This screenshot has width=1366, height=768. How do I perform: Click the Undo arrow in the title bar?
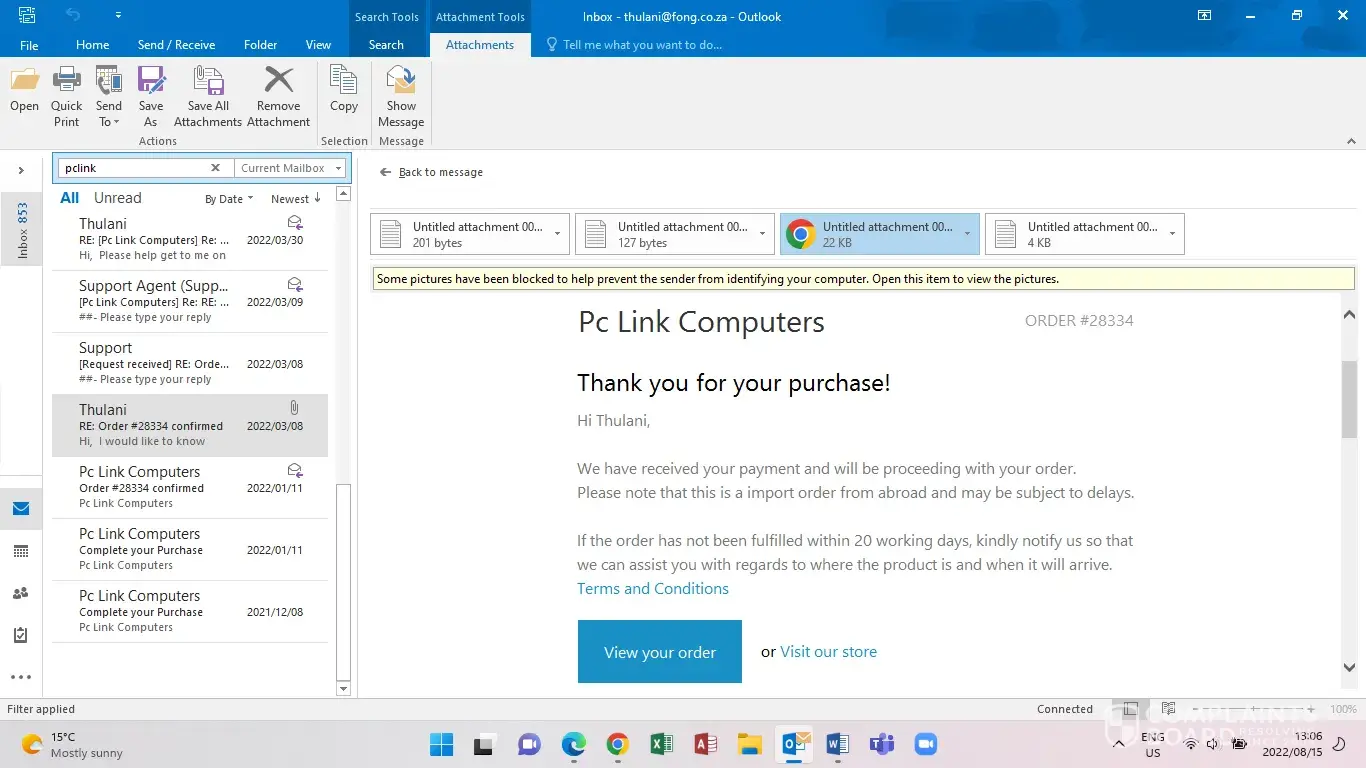73,15
